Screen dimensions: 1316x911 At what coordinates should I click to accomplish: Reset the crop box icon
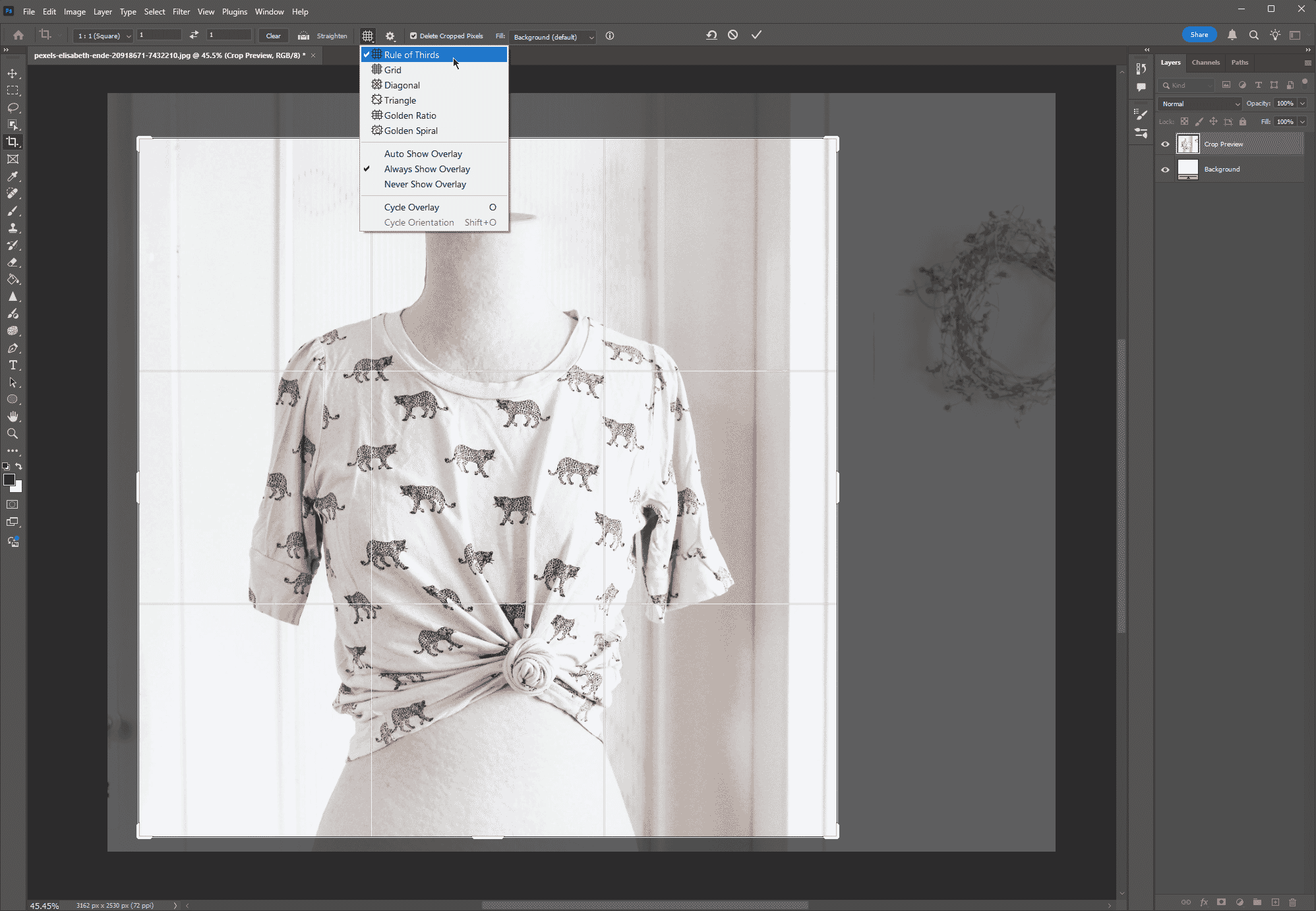[711, 35]
